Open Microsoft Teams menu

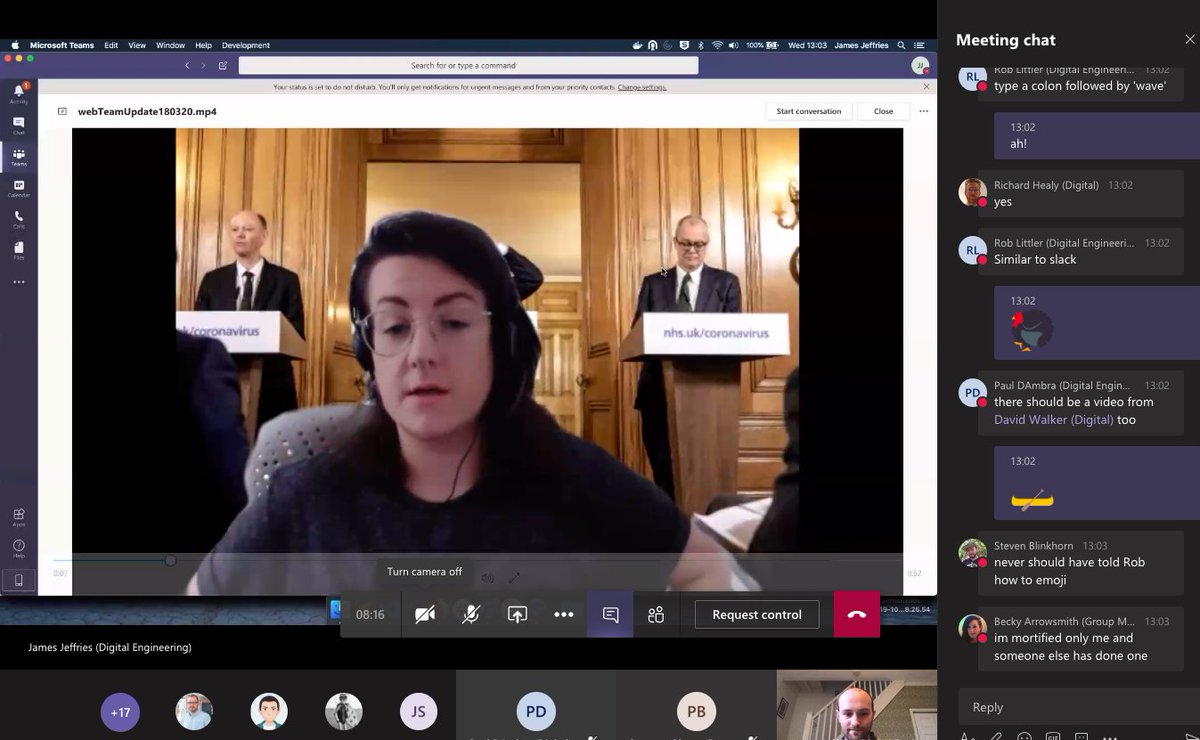pyautogui.click(x=62, y=45)
